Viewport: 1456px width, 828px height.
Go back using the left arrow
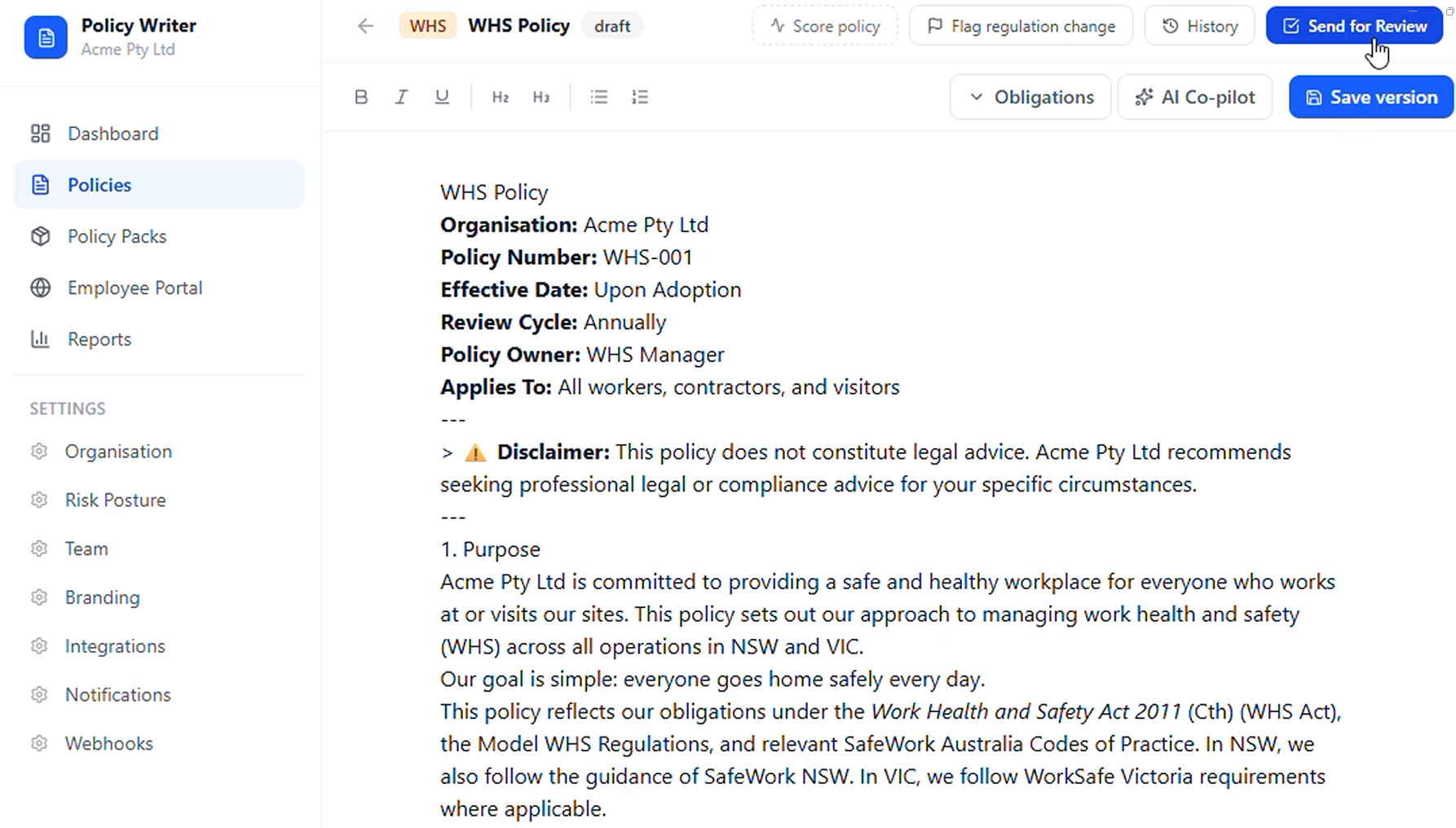365,26
